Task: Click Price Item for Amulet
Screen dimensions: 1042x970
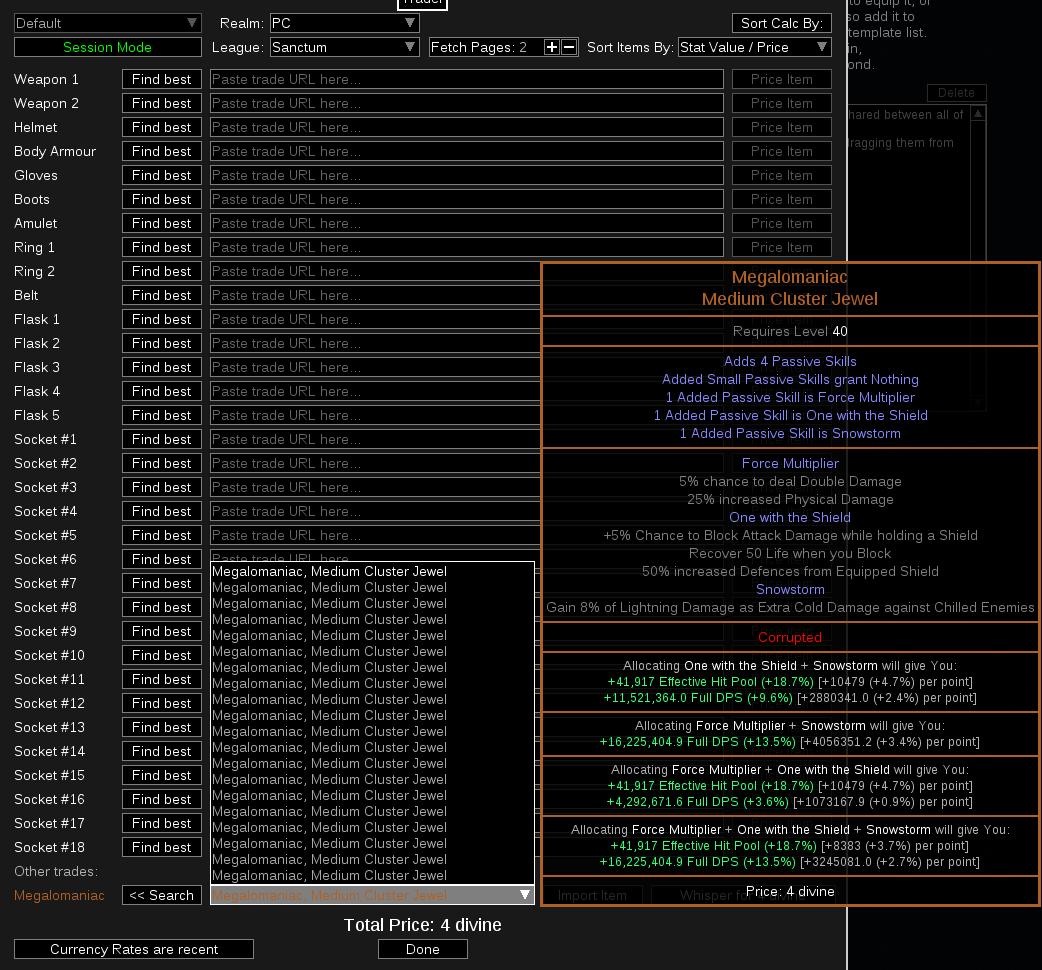Action: (x=782, y=223)
